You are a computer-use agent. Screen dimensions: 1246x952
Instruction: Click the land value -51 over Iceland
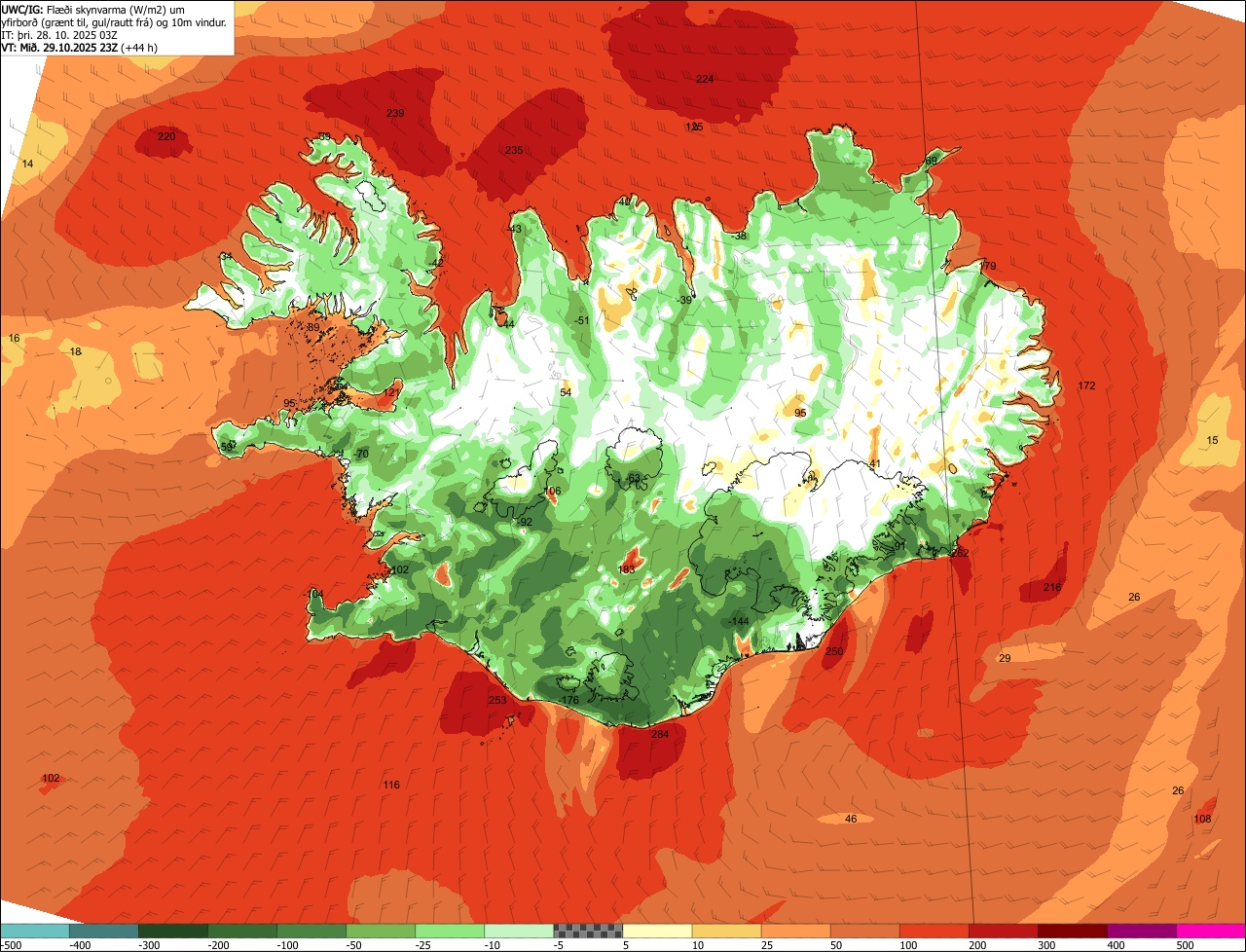pos(582,320)
